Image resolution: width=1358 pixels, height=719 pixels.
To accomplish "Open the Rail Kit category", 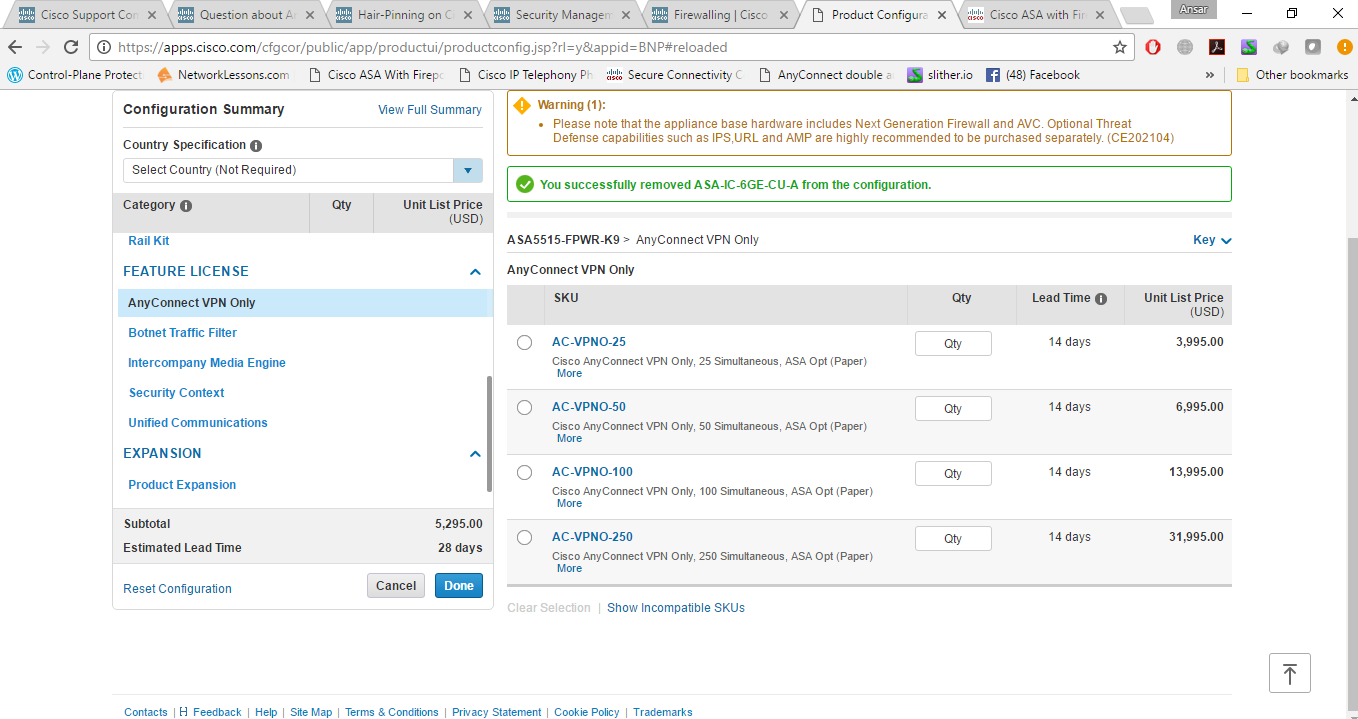I will [149, 241].
